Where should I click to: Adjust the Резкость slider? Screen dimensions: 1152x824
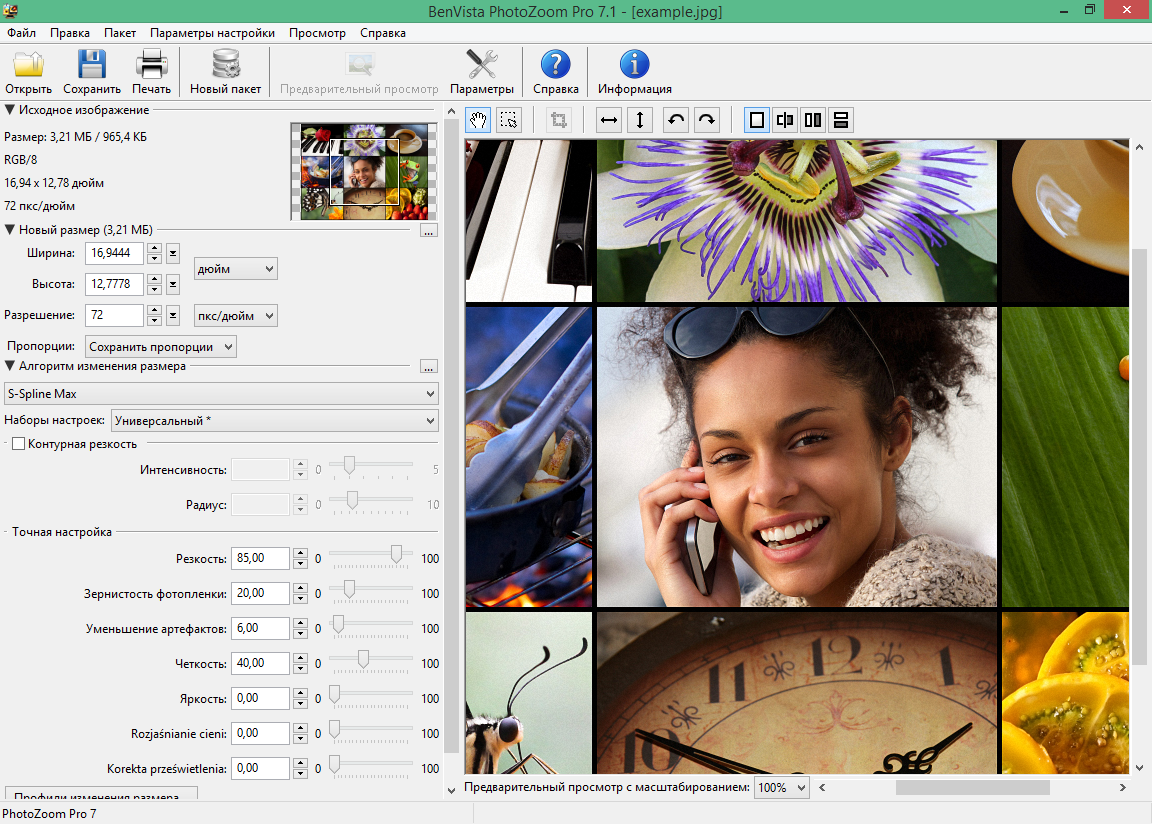click(x=397, y=554)
